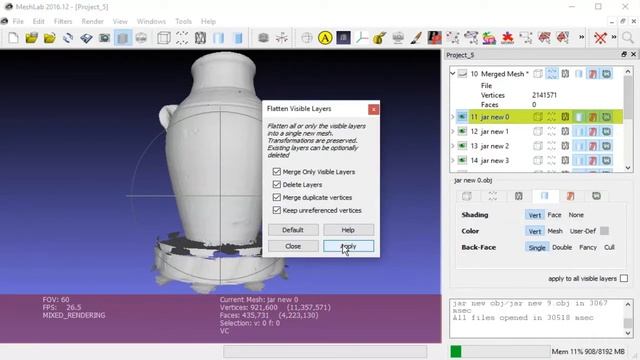Set Shading to Face
The image size is (640, 360).
(554, 215)
